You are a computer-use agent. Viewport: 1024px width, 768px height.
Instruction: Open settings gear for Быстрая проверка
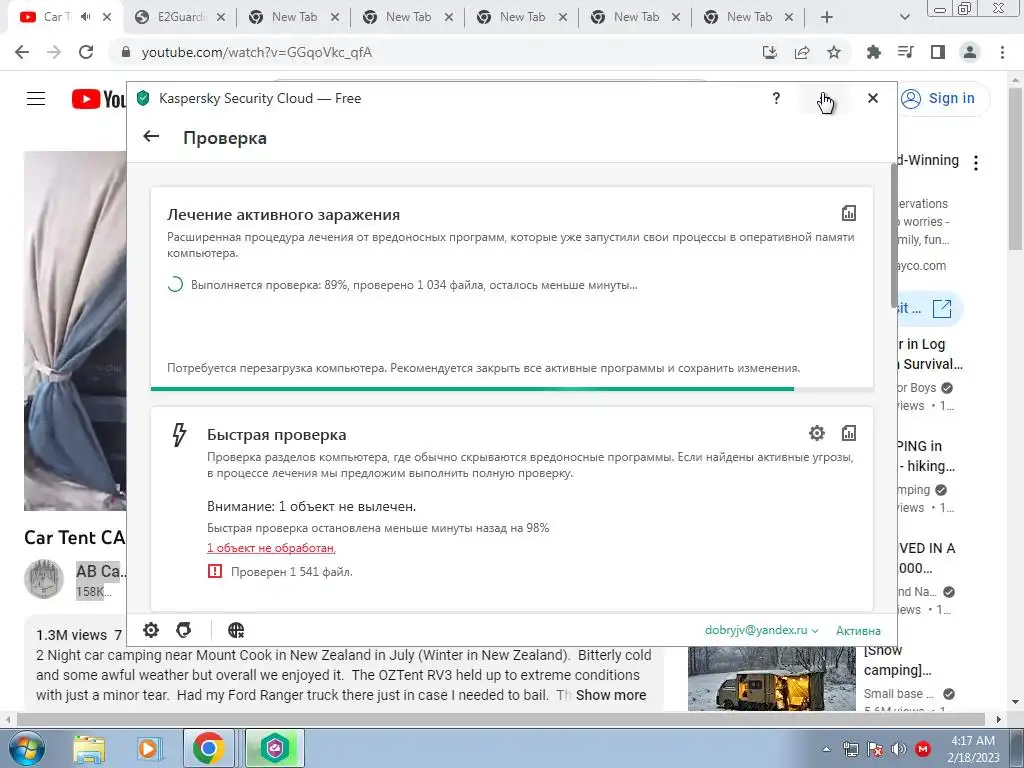pos(816,432)
